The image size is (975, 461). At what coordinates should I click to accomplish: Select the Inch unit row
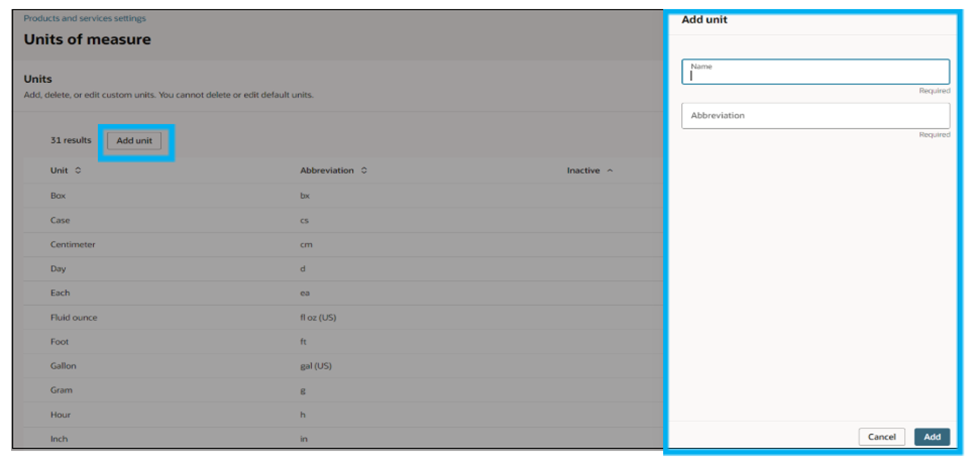[x=343, y=438]
